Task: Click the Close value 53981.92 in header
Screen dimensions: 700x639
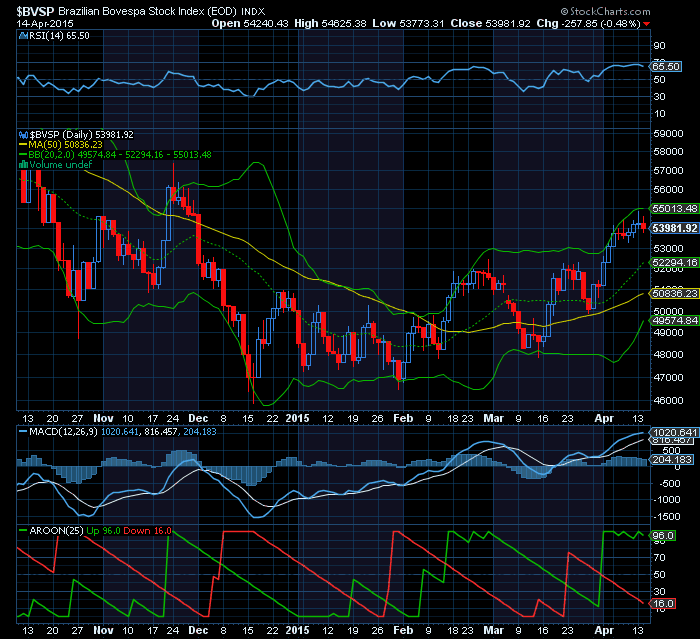Action: (508, 23)
